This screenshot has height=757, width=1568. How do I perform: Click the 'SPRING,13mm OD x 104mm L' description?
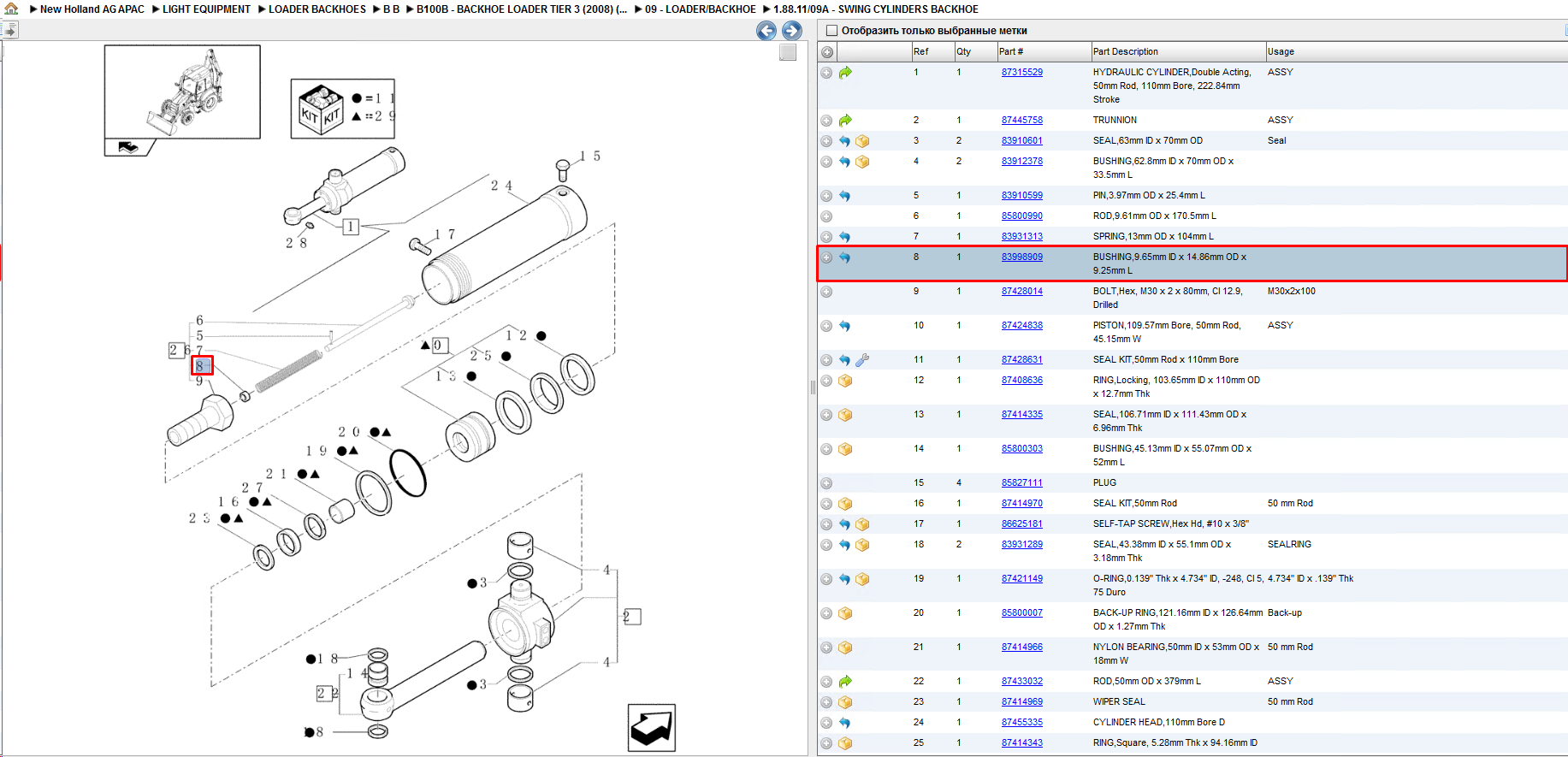1153,237
